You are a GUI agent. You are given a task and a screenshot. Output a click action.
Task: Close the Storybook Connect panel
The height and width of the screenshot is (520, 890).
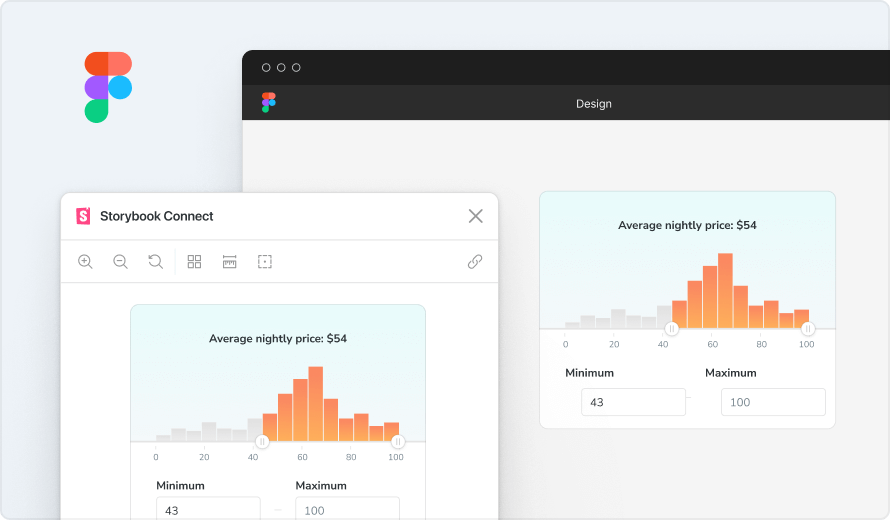[x=475, y=216]
